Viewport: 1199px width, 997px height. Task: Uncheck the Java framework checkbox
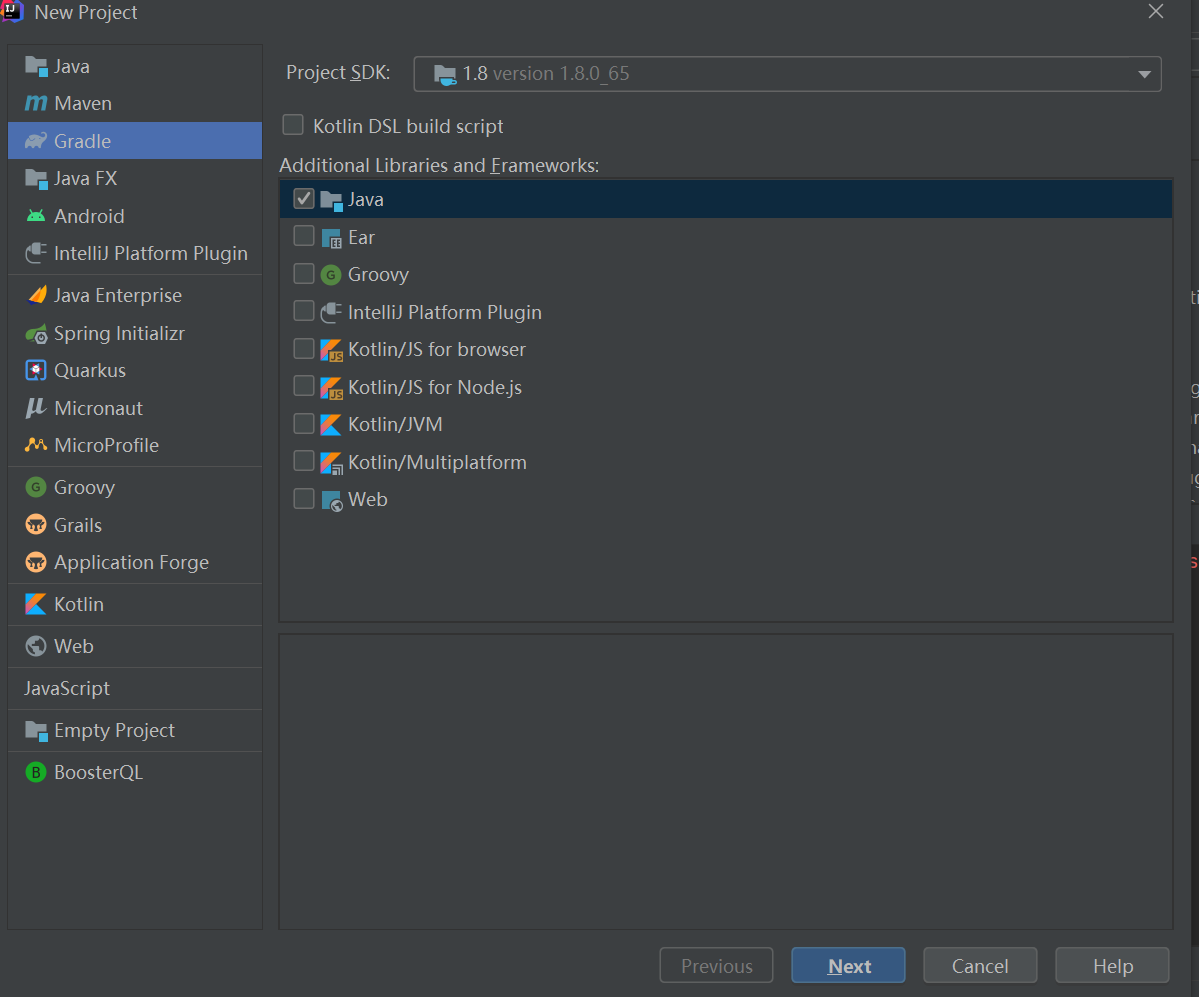click(304, 199)
